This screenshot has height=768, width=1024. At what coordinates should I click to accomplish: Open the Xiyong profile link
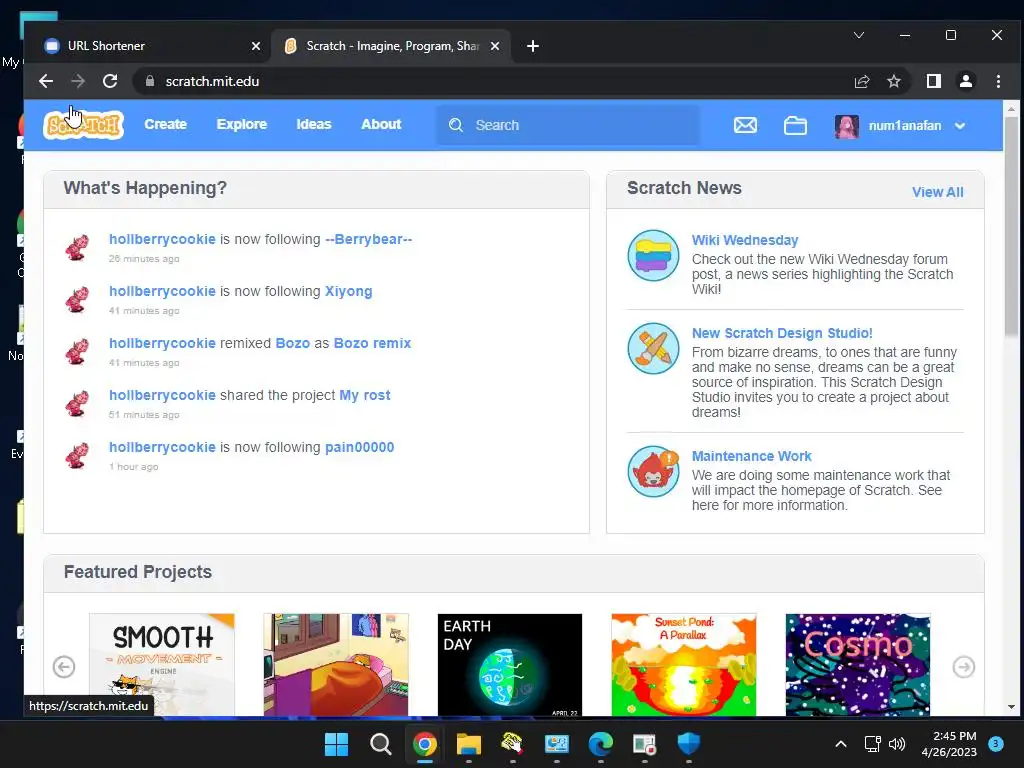pos(348,291)
